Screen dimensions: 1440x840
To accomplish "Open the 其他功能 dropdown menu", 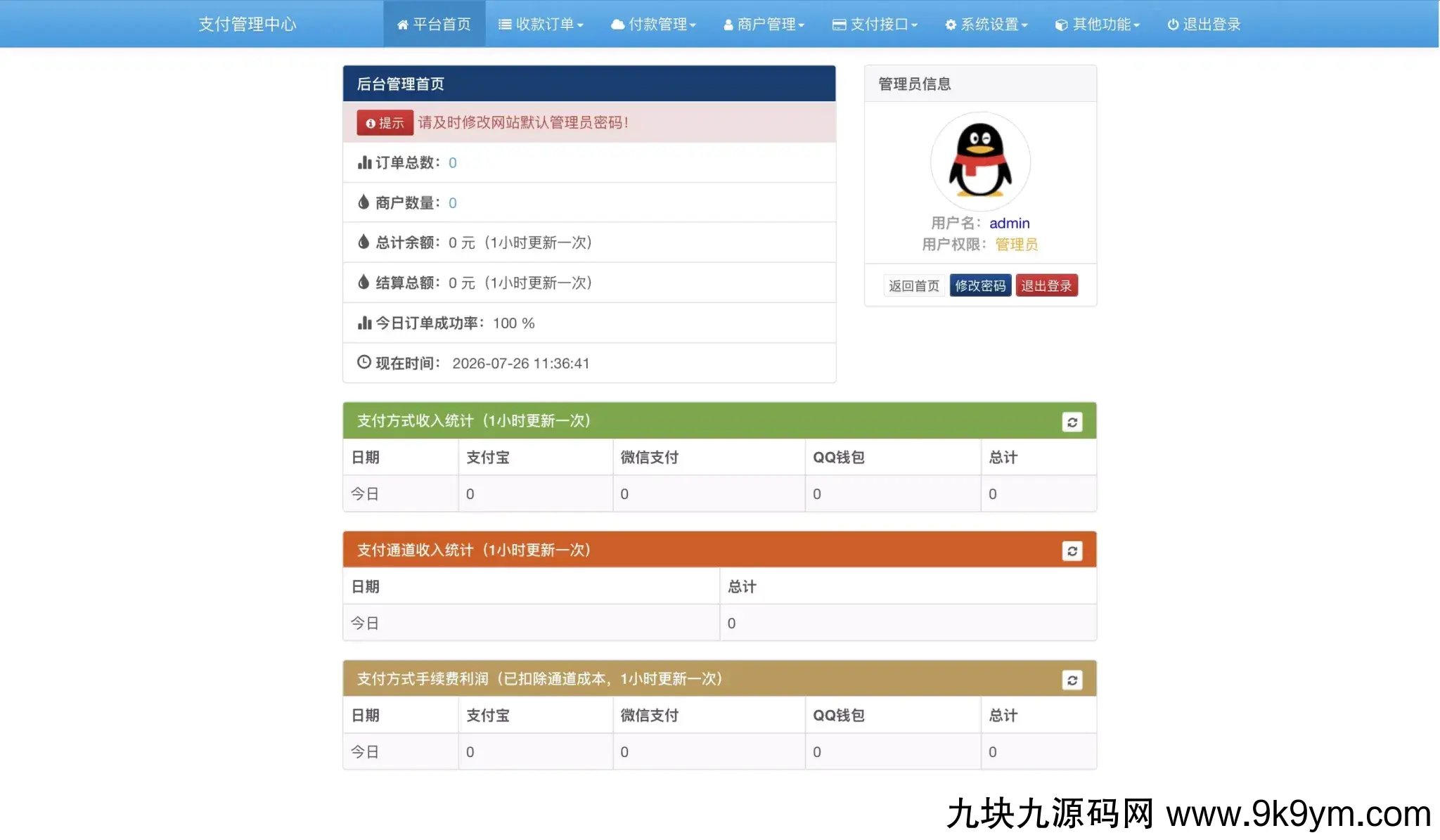I will 1097,24.
